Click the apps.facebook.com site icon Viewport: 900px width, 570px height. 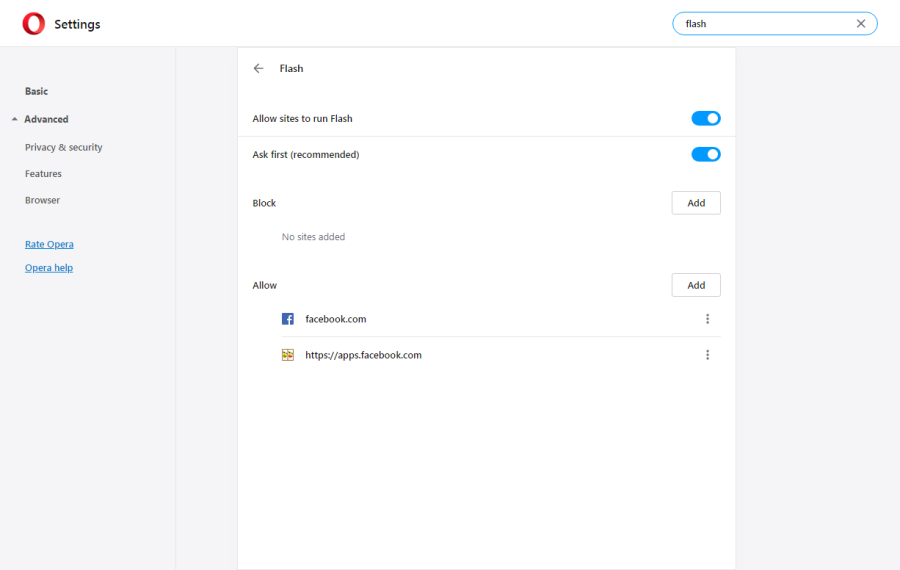(288, 355)
